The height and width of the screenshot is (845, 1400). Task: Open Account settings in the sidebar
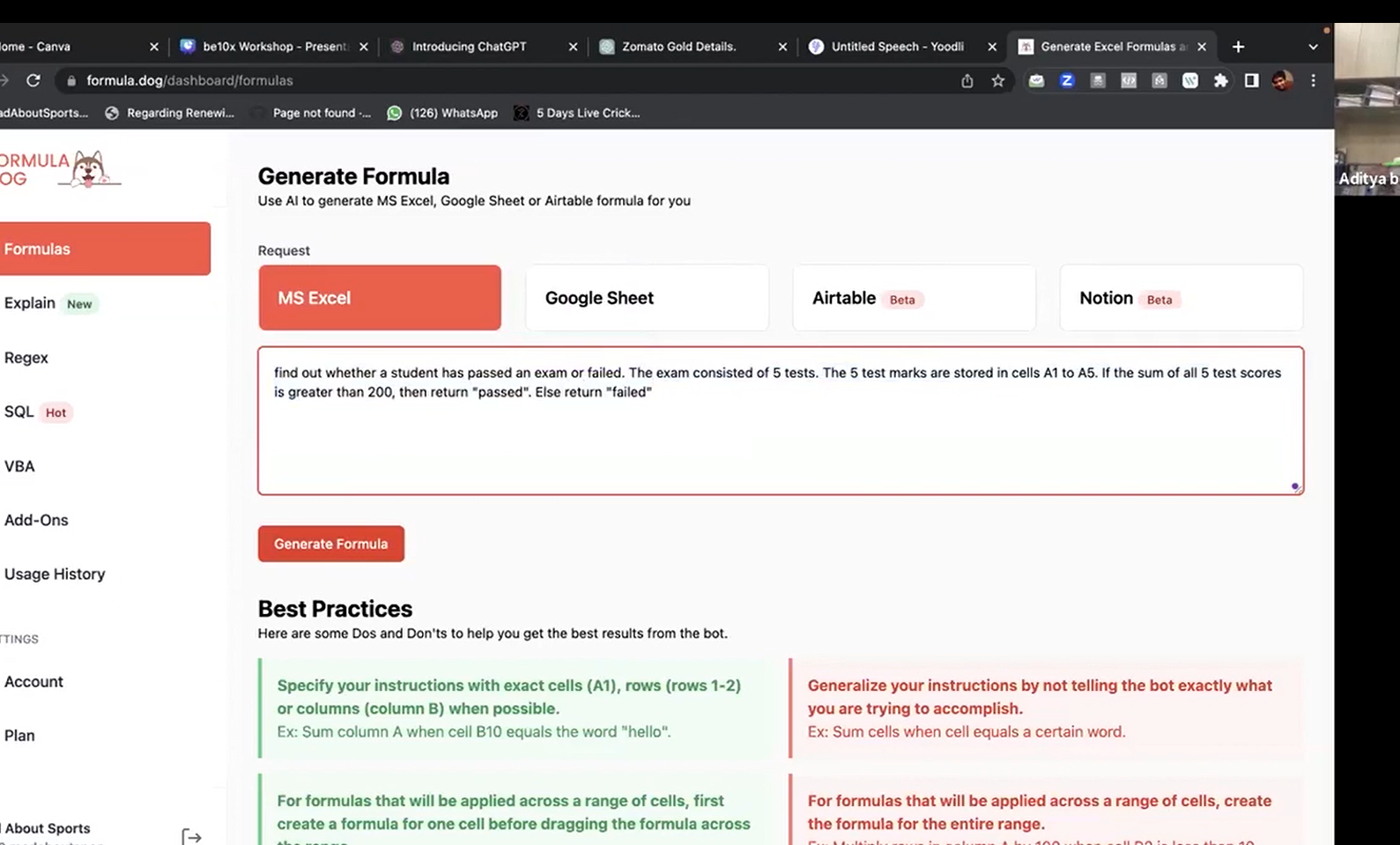33,681
